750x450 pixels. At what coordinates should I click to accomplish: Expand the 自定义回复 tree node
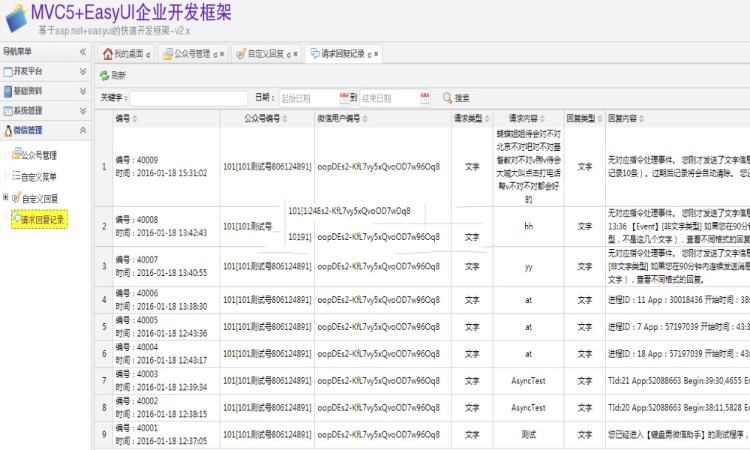point(6,198)
